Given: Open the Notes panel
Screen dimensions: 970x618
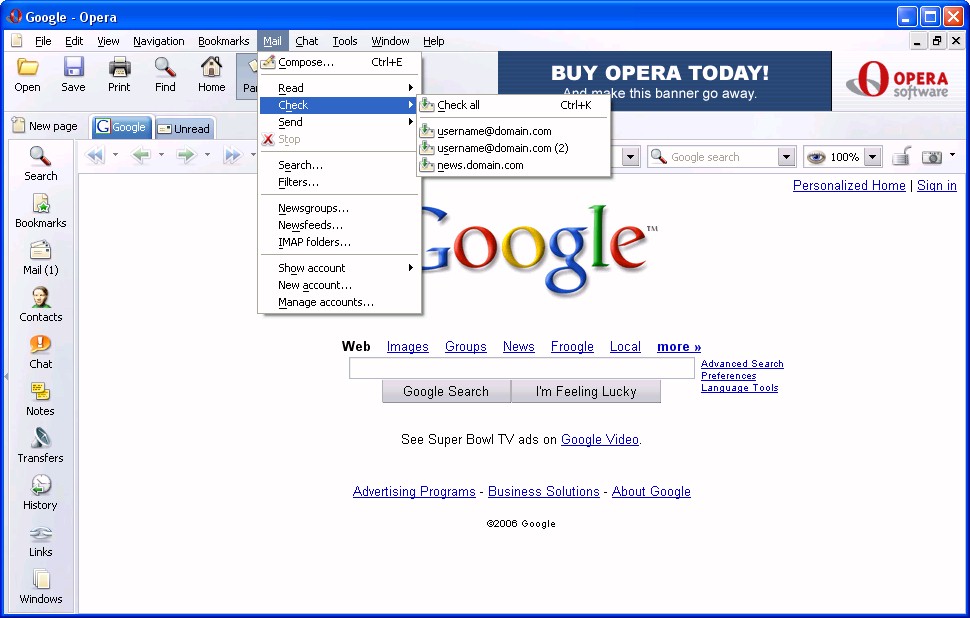Looking at the screenshot, I should (41, 398).
